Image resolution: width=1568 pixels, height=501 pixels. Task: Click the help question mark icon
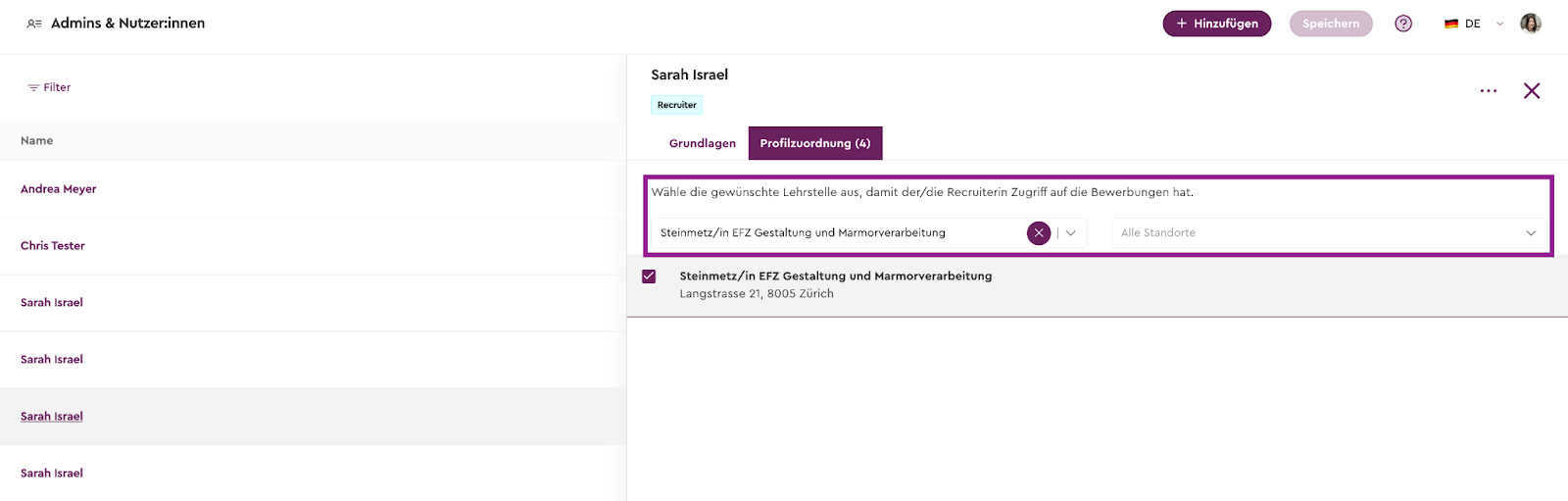point(1403,24)
